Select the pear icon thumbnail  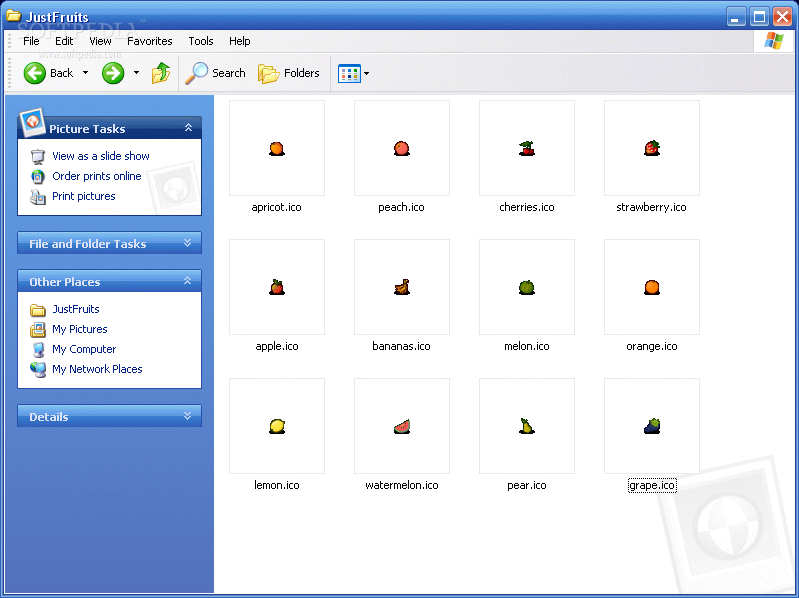(527, 426)
